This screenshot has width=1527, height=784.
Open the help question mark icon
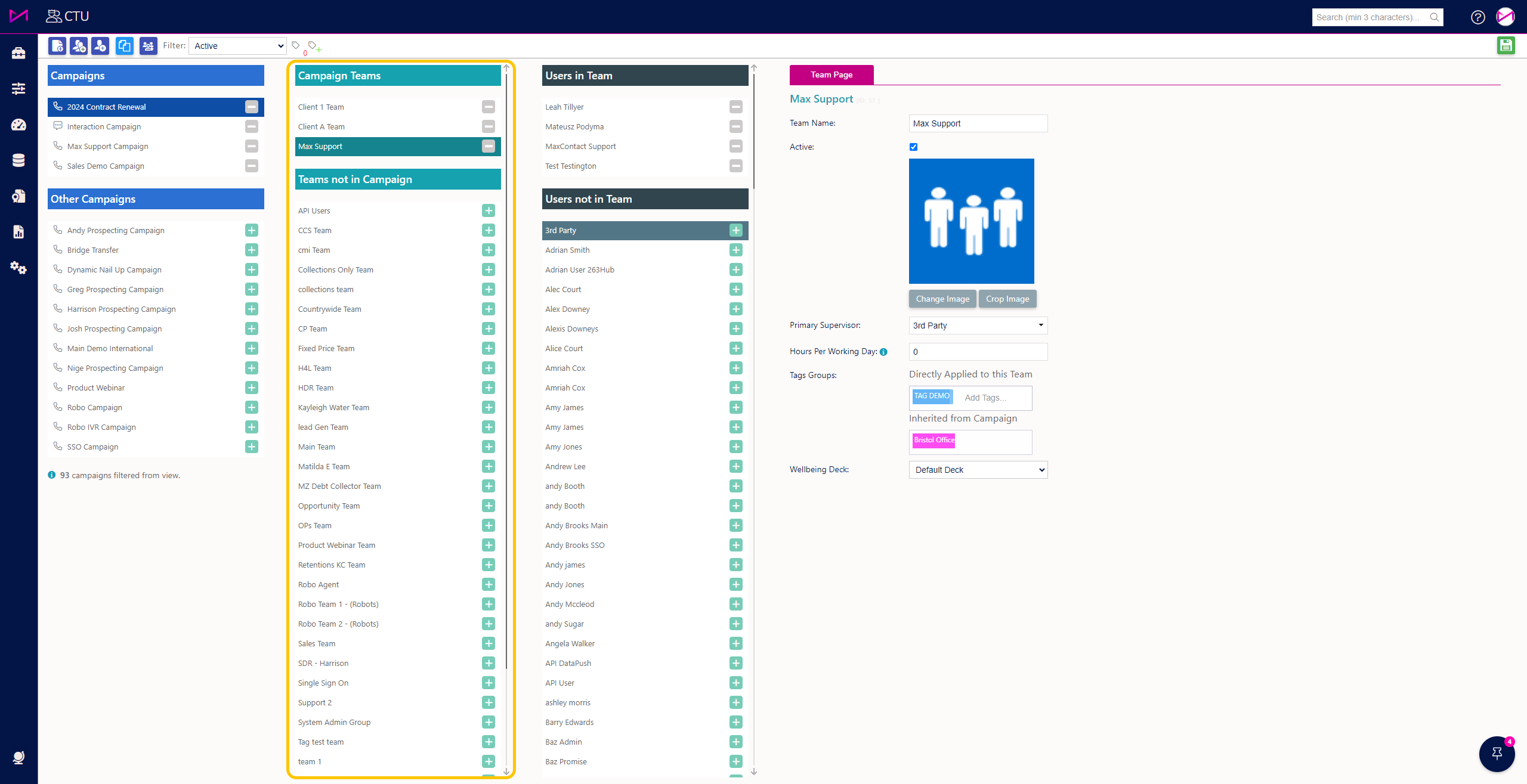click(1477, 17)
